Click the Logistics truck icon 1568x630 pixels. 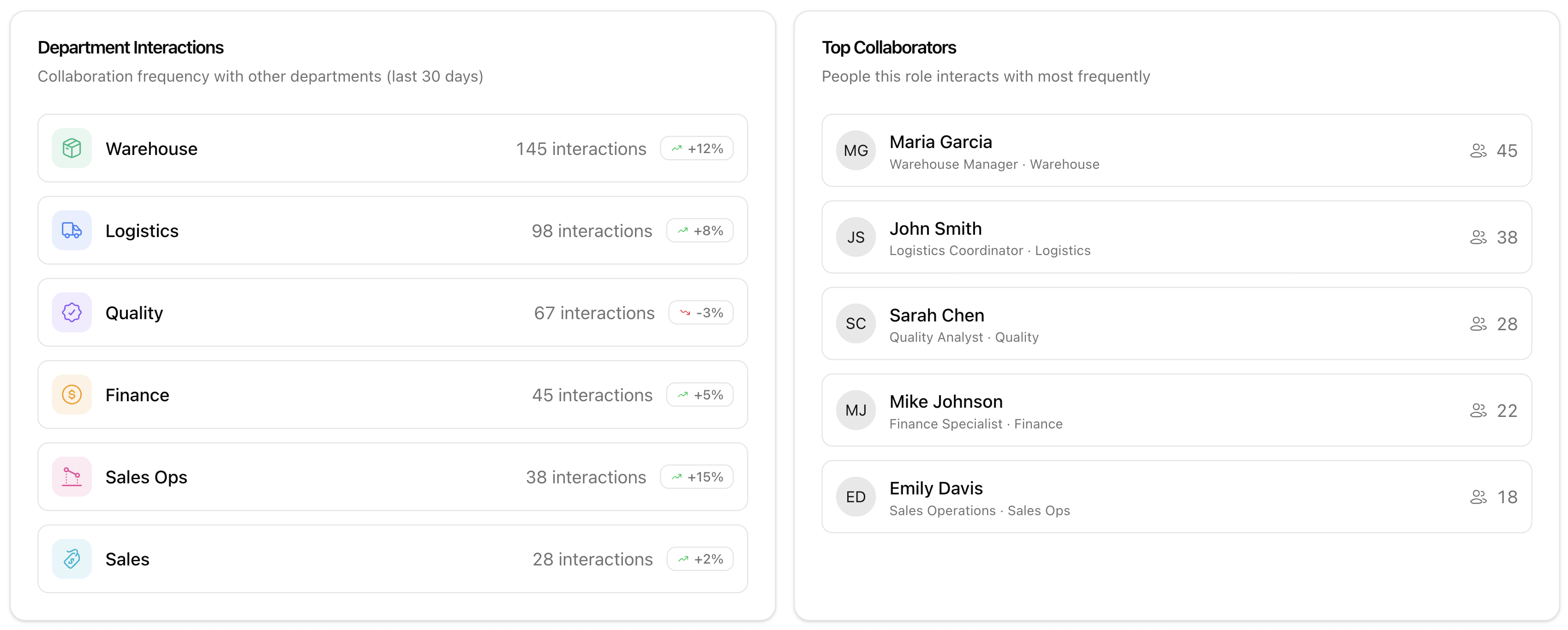click(72, 231)
